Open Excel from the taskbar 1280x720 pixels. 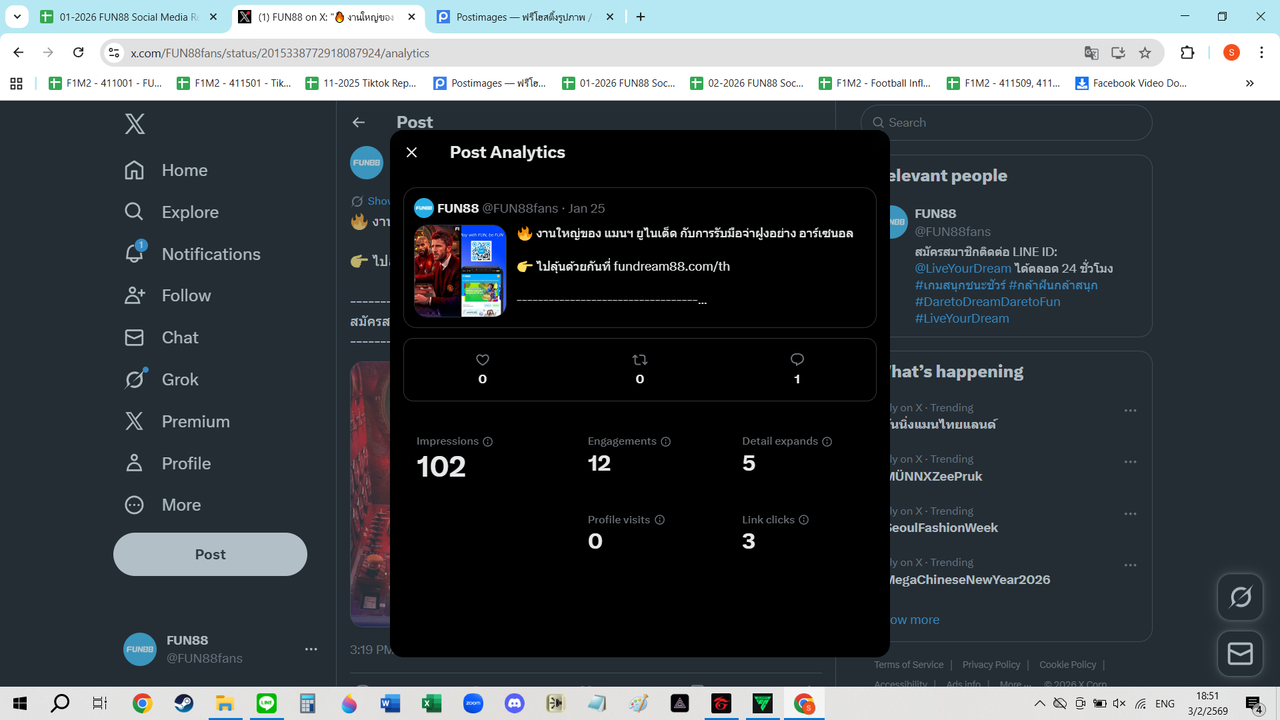click(432, 704)
